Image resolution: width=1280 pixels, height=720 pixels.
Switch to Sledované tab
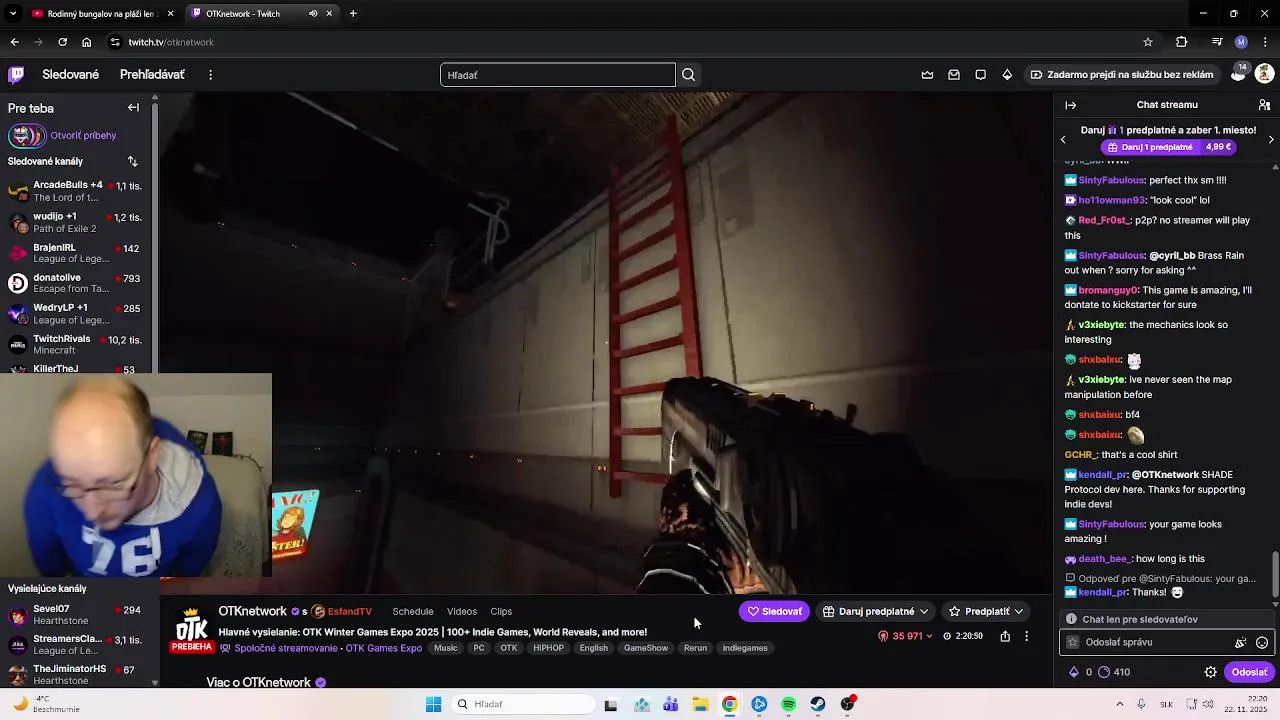click(x=70, y=75)
